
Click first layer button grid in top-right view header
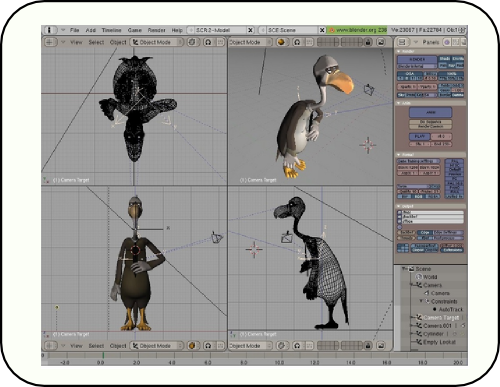point(328,42)
